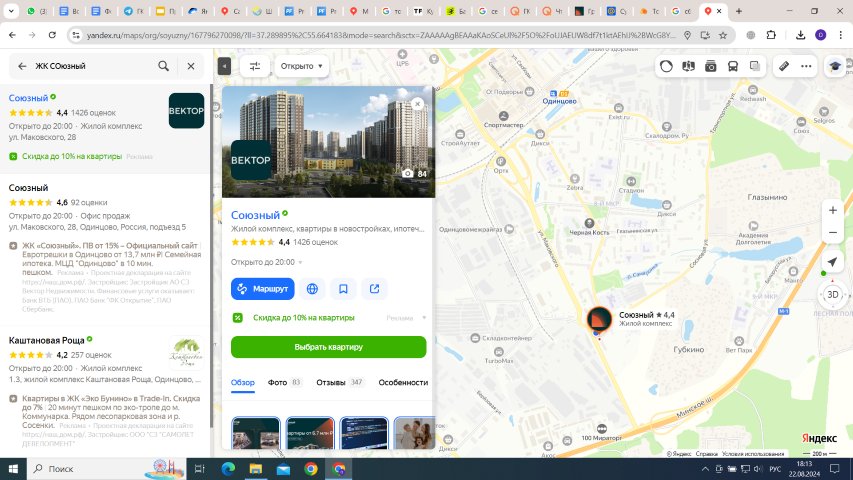Viewport: 853px width, 480px height.
Task: Open the Скидка до 10% offer in card
Action: tap(304, 317)
